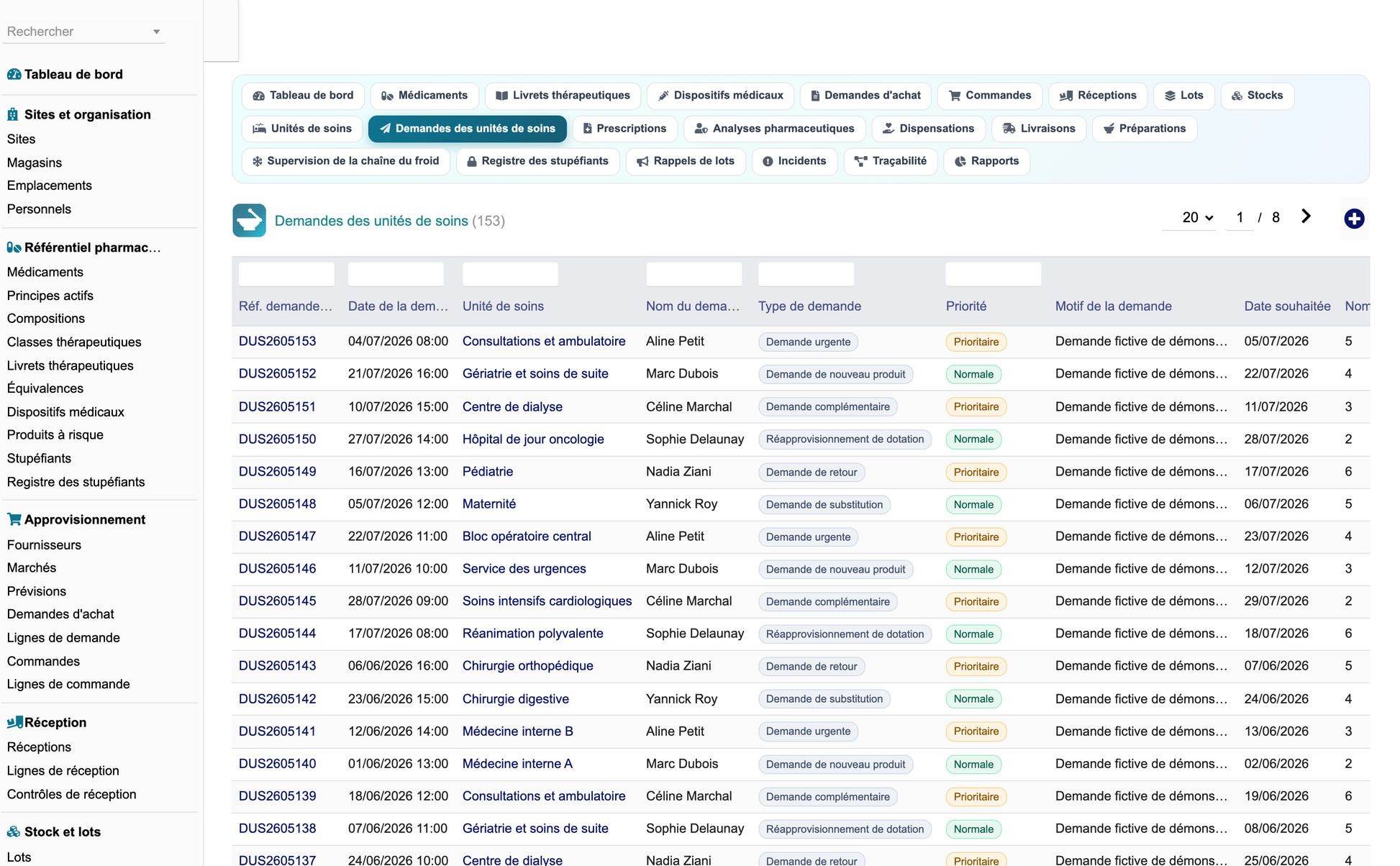Open the Préparations tab
The width and height of the screenshot is (1400, 866).
(1145, 129)
